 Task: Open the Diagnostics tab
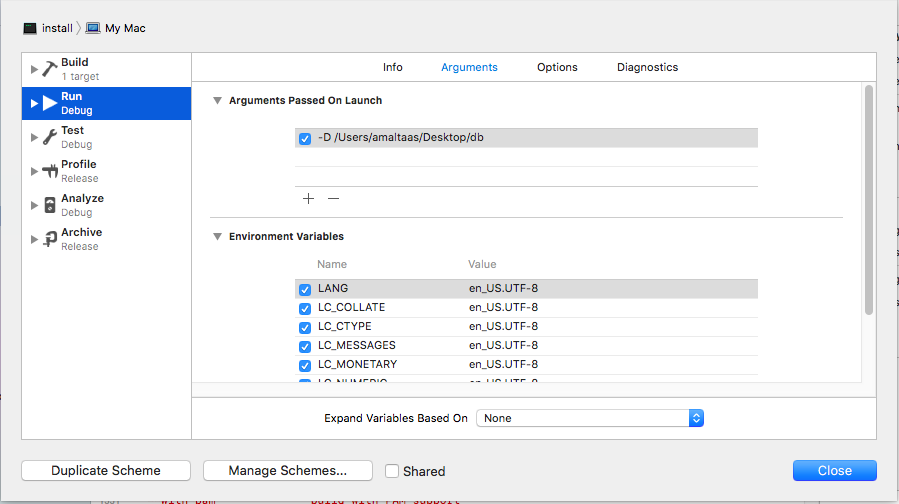point(647,67)
